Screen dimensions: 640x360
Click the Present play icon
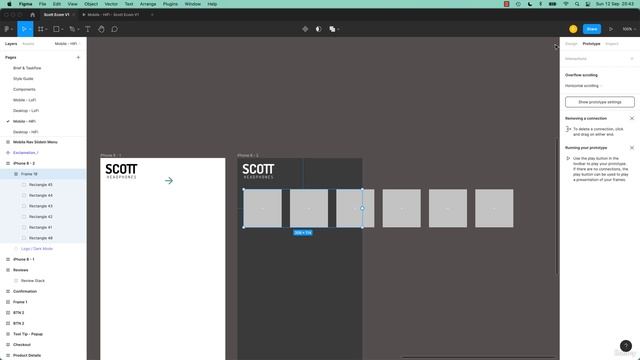pyautogui.click(x=611, y=29)
